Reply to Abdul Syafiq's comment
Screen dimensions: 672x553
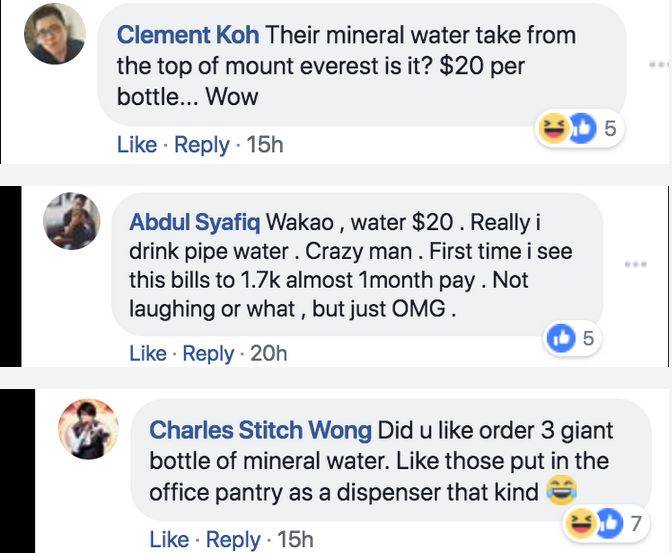(x=209, y=353)
